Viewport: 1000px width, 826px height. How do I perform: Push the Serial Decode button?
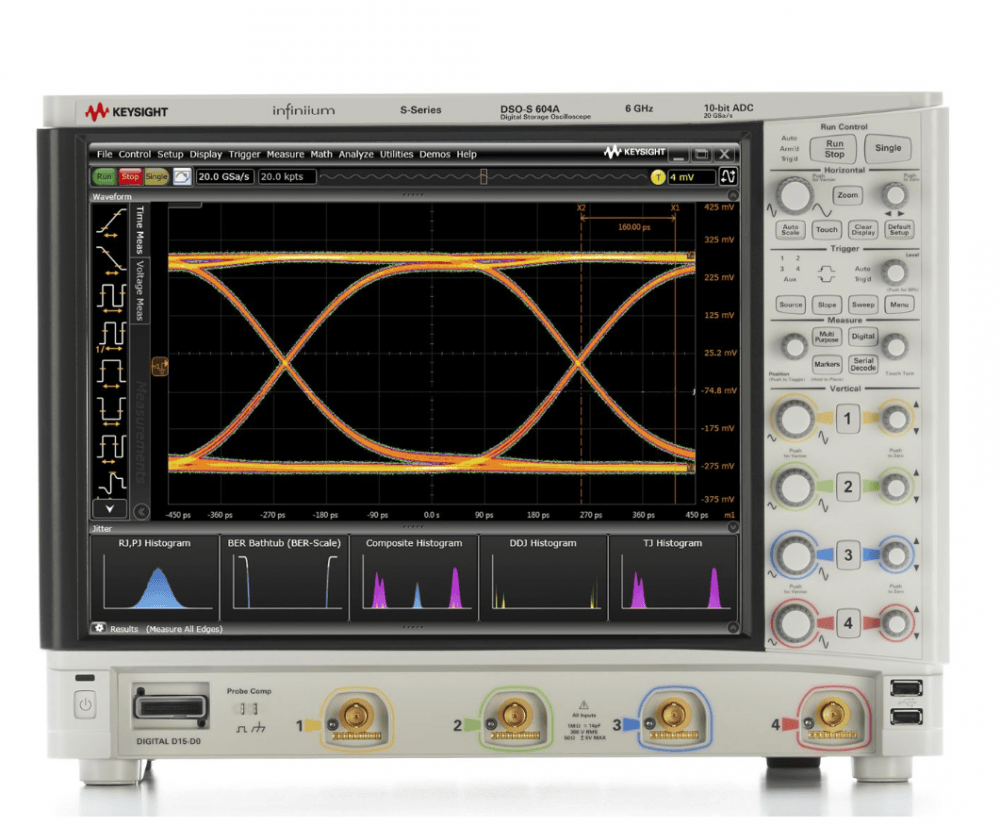(x=863, y=364)
